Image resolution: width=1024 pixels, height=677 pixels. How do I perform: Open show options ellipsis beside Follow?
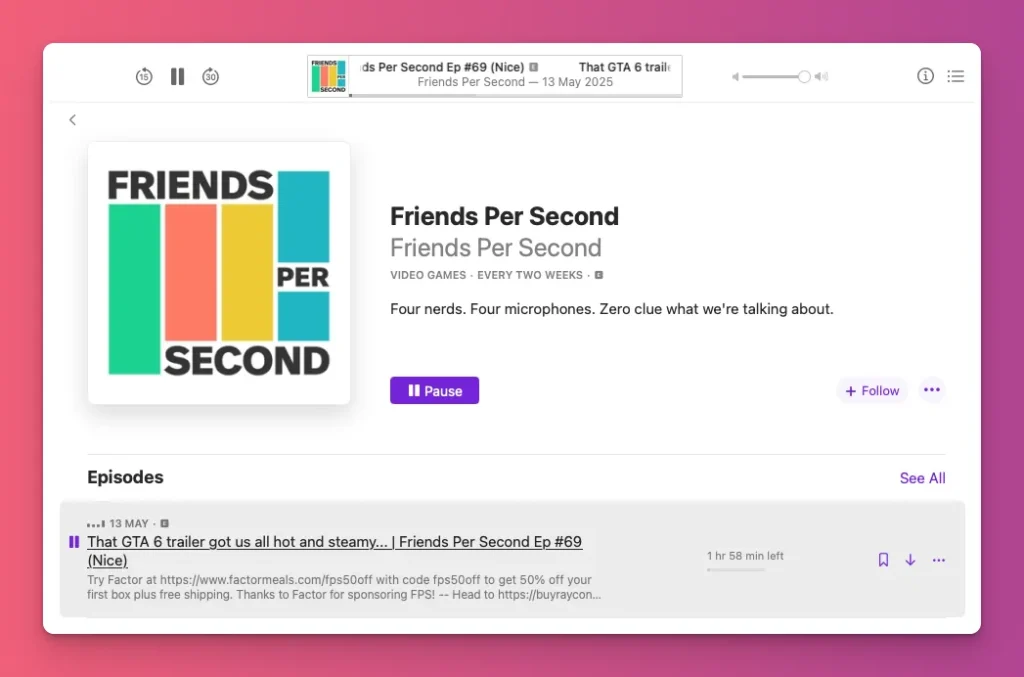click(x=932, y=390)
